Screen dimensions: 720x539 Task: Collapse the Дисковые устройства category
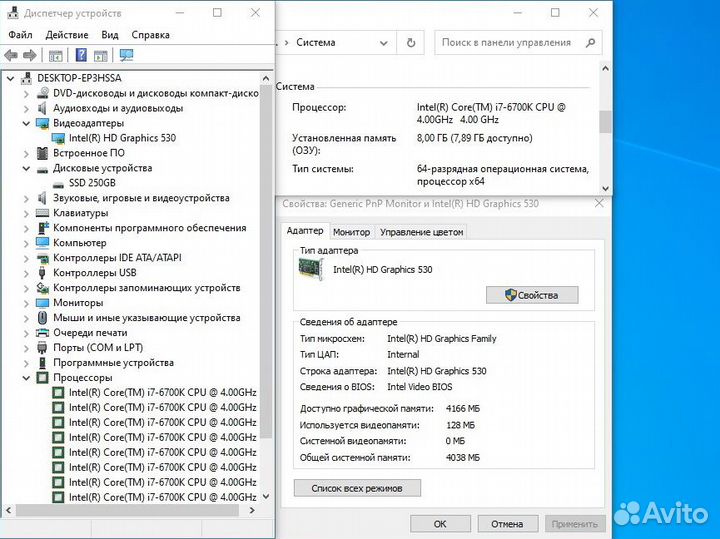click(x=26, y=168)
